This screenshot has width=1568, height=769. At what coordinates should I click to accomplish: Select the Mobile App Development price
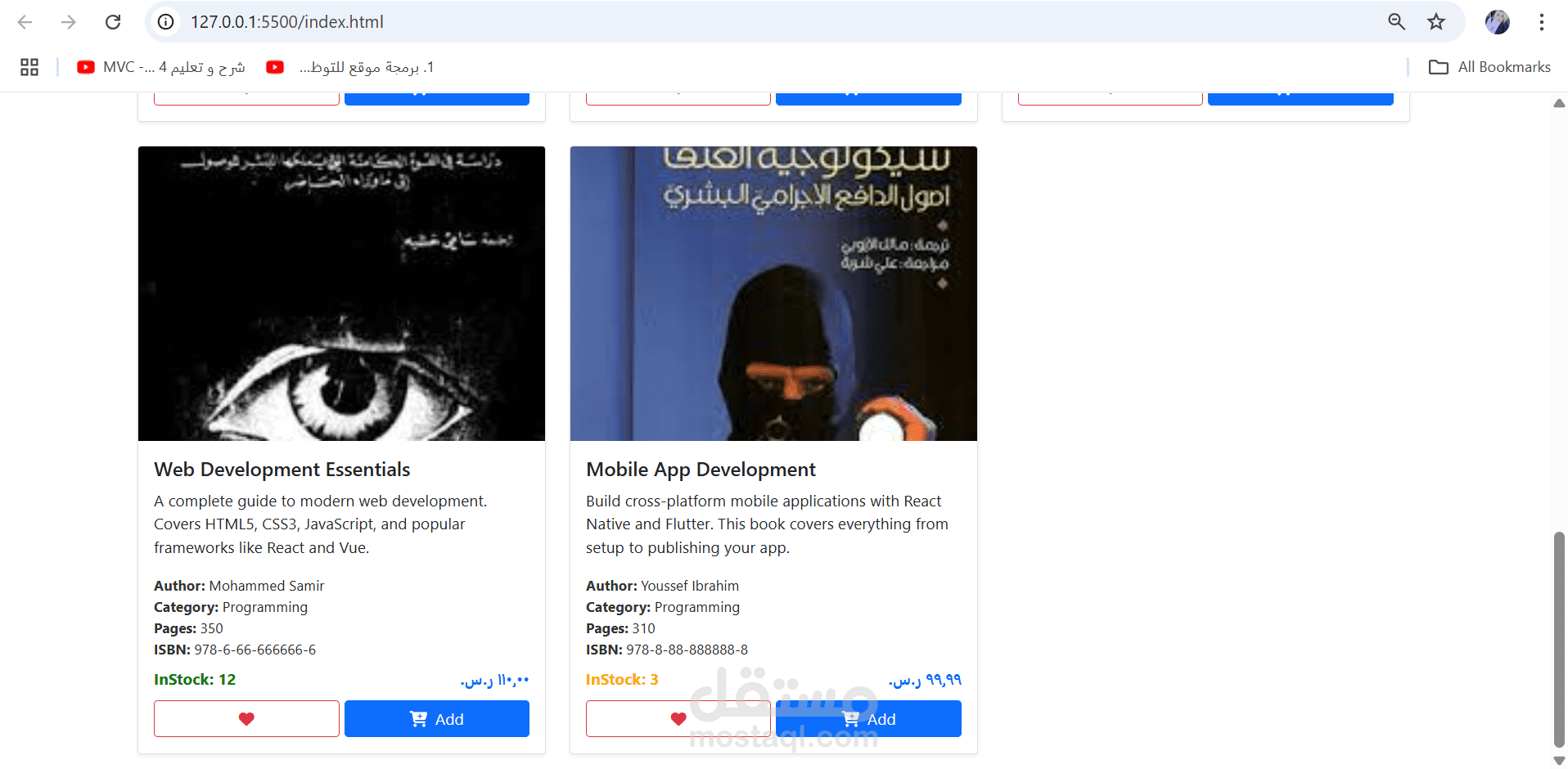[925, 680]
